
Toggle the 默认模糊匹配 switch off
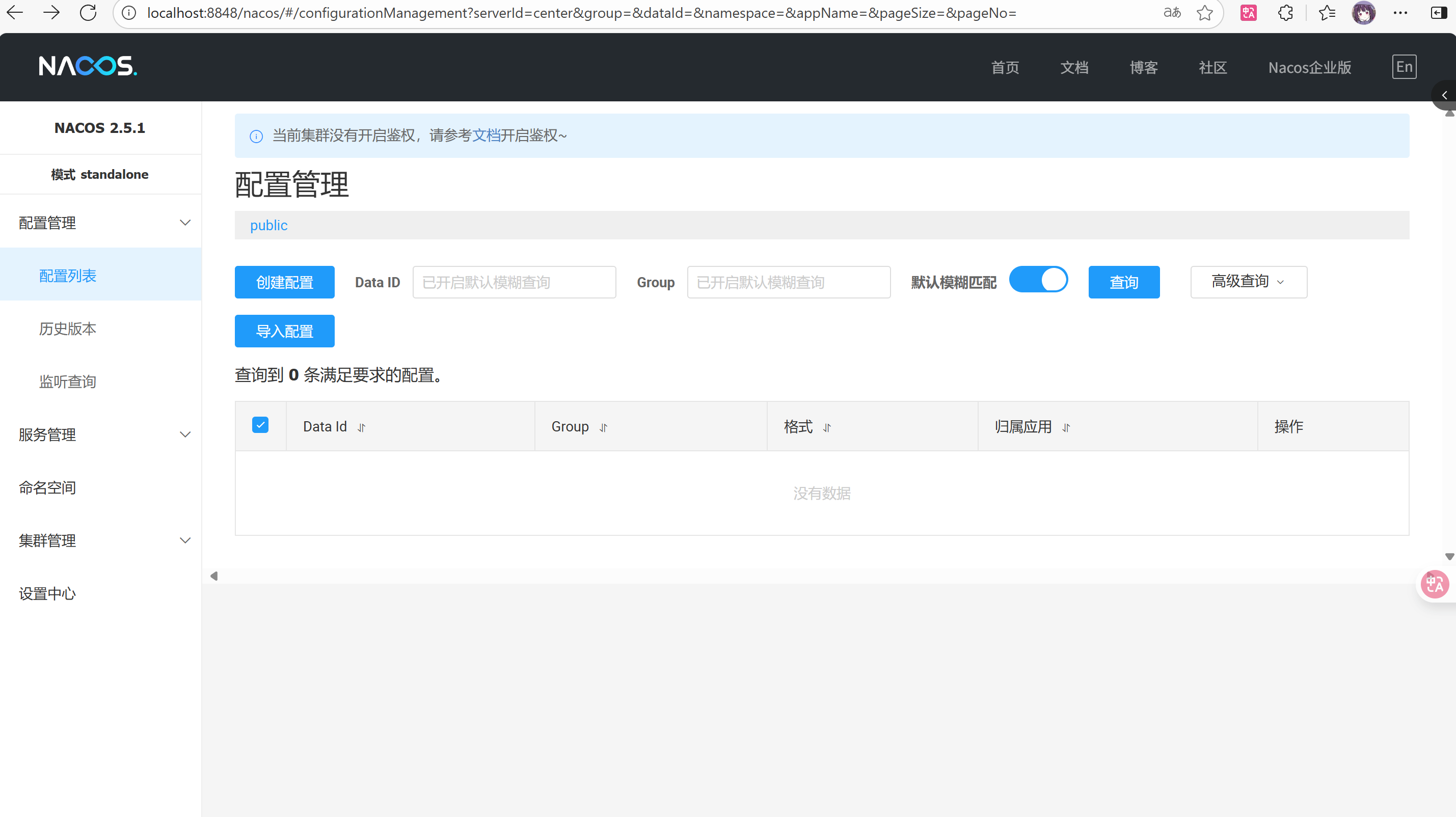[x=1038, y=280]
